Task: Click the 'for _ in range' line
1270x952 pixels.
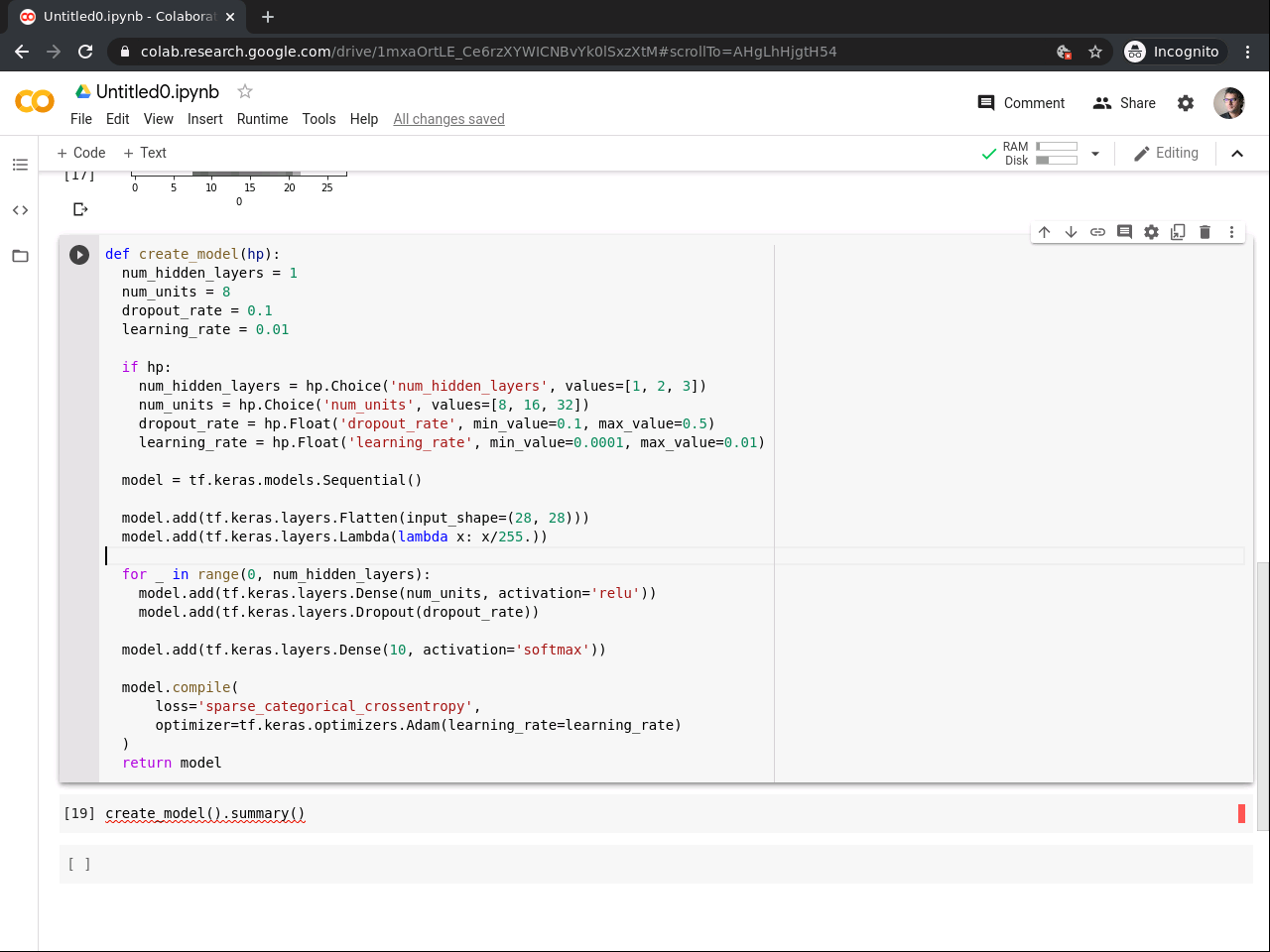Action: coord(276,574)
